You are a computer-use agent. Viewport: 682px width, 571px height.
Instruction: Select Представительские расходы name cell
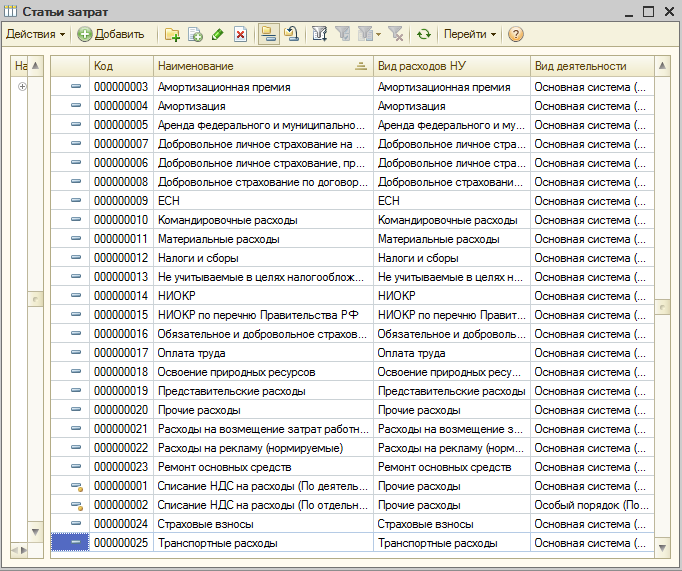(x=263, y=391)
